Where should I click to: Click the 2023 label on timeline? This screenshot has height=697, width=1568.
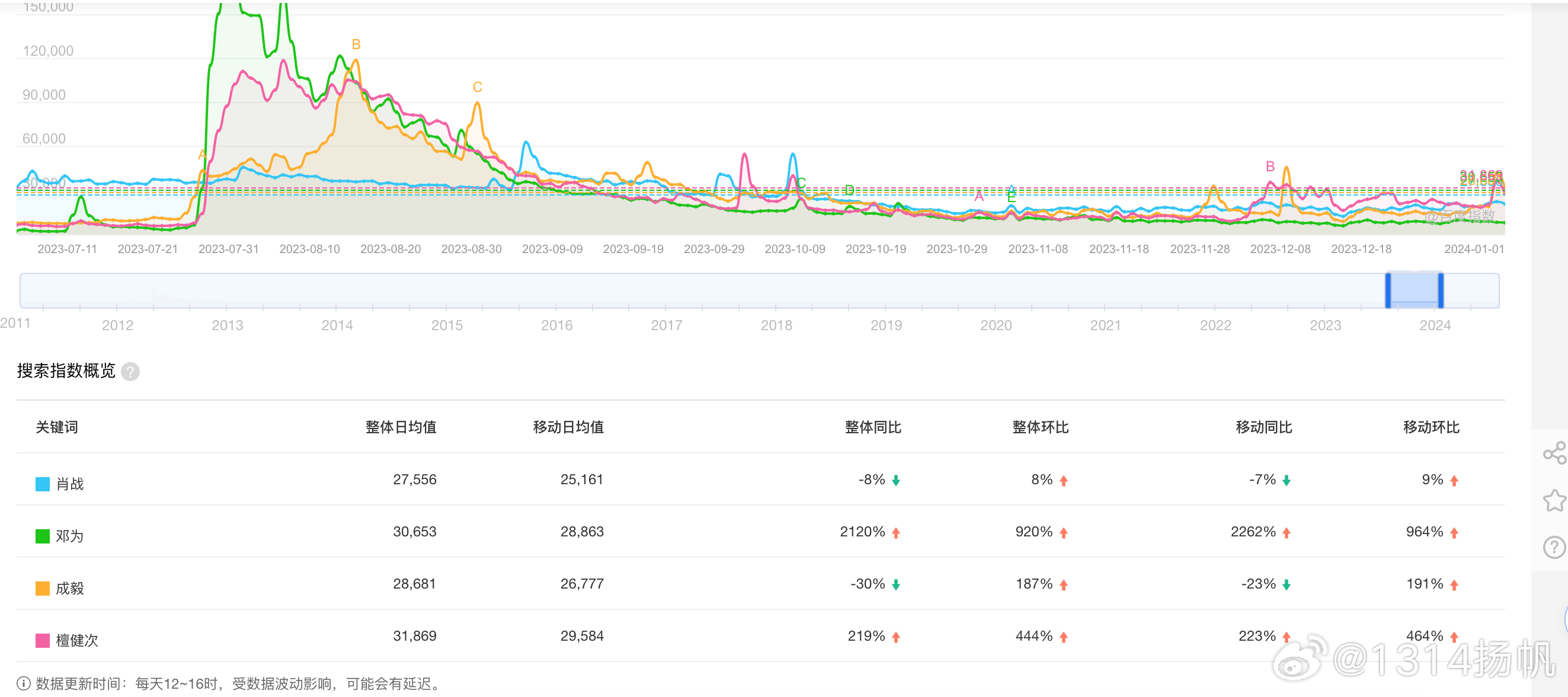click(1326, 325)
